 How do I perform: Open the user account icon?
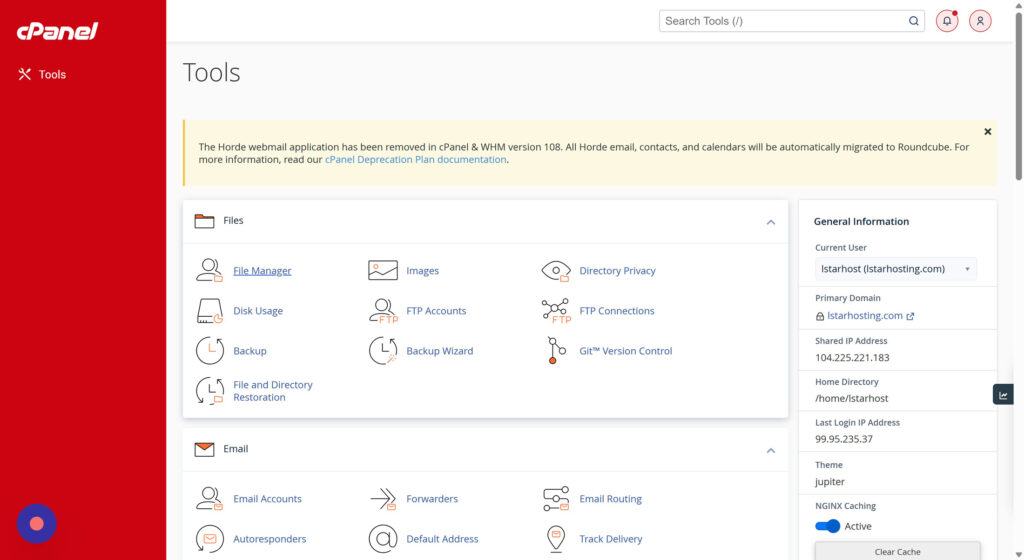980,21
